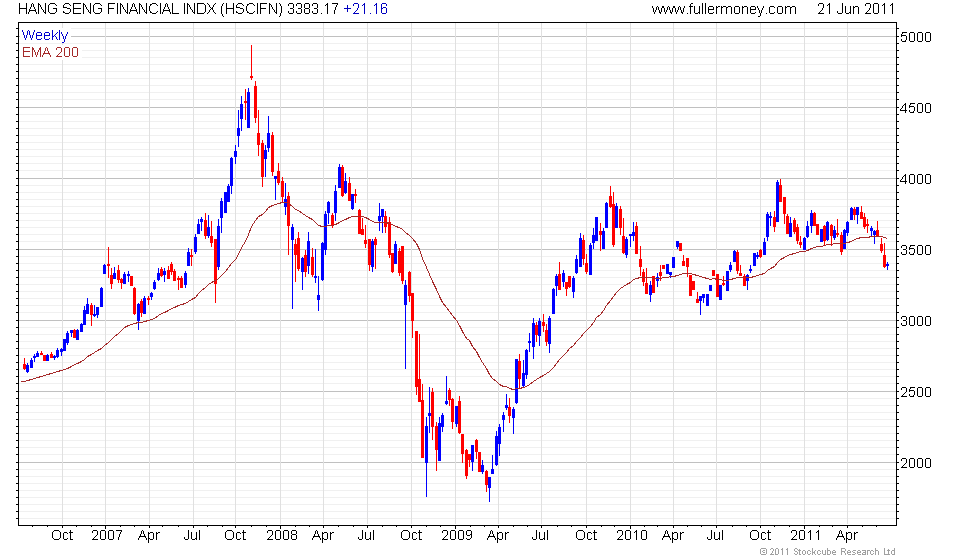Click the 3500 price axis label
Image resolution: width=980 pixels, height=560 pixels.
point(915,250)
